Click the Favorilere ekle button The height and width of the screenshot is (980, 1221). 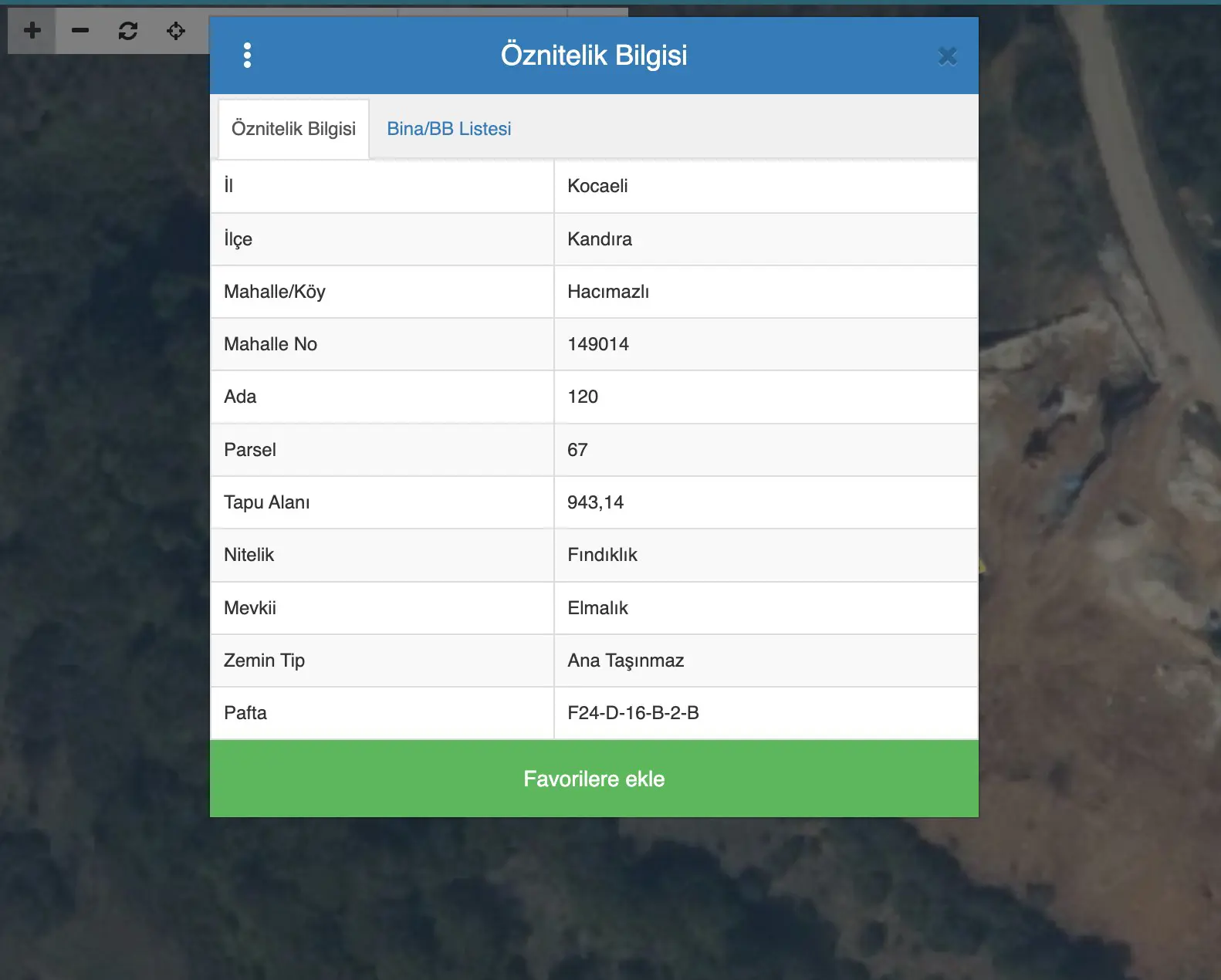(x=594, y=779)
